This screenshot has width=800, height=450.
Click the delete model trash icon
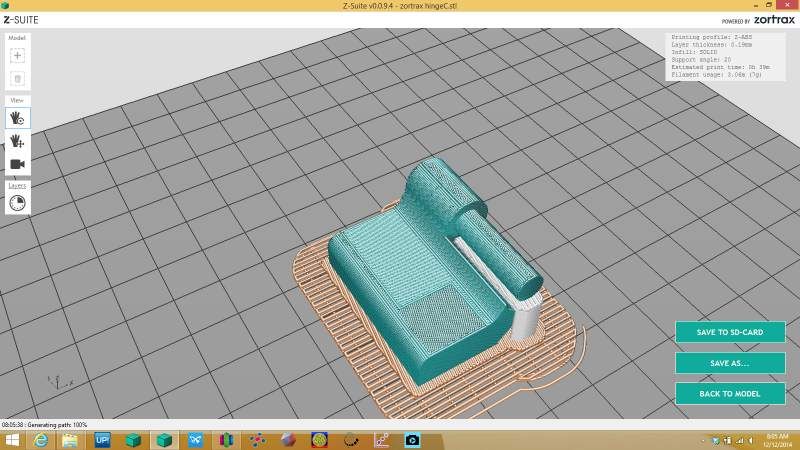pyautogui.click(x=17, y=79)
